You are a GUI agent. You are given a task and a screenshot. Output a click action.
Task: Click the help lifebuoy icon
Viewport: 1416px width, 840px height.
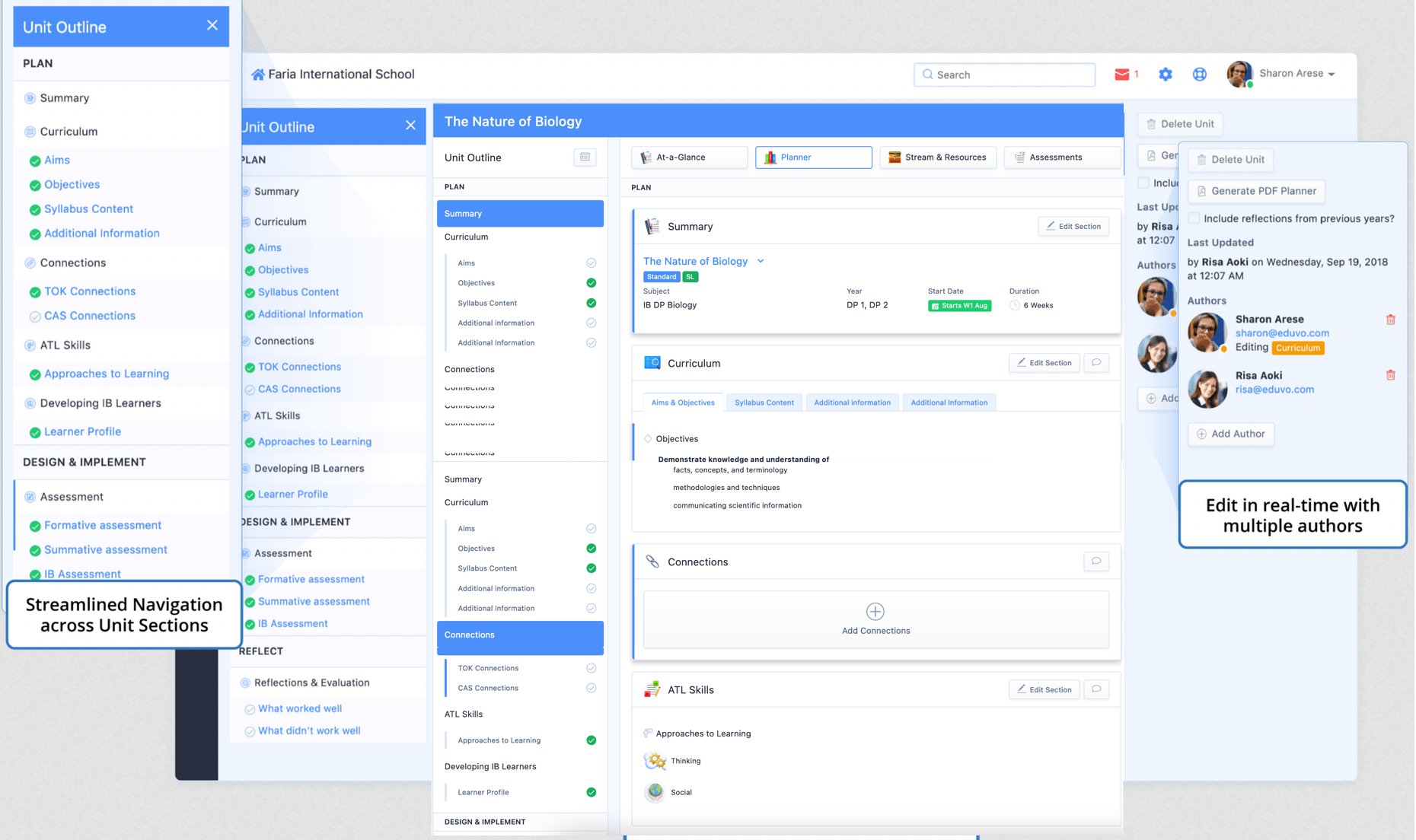click(1199, 74)
